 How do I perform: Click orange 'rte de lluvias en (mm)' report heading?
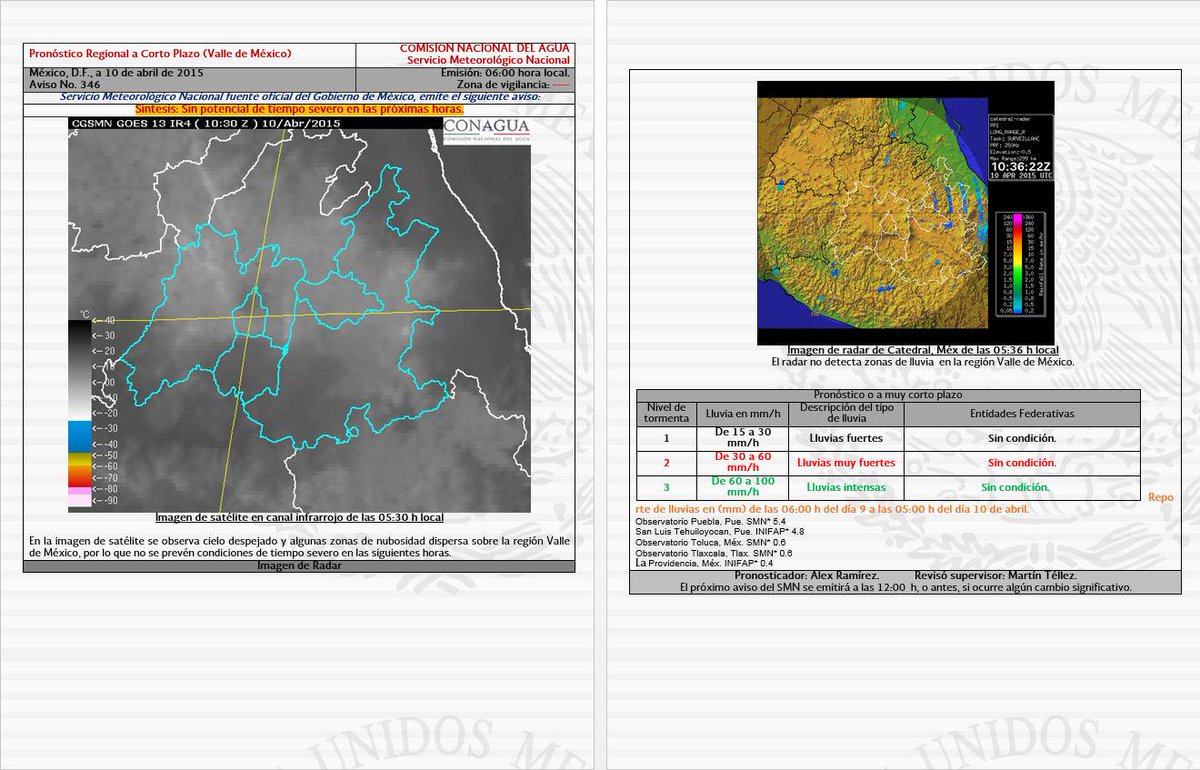(832, 509)
